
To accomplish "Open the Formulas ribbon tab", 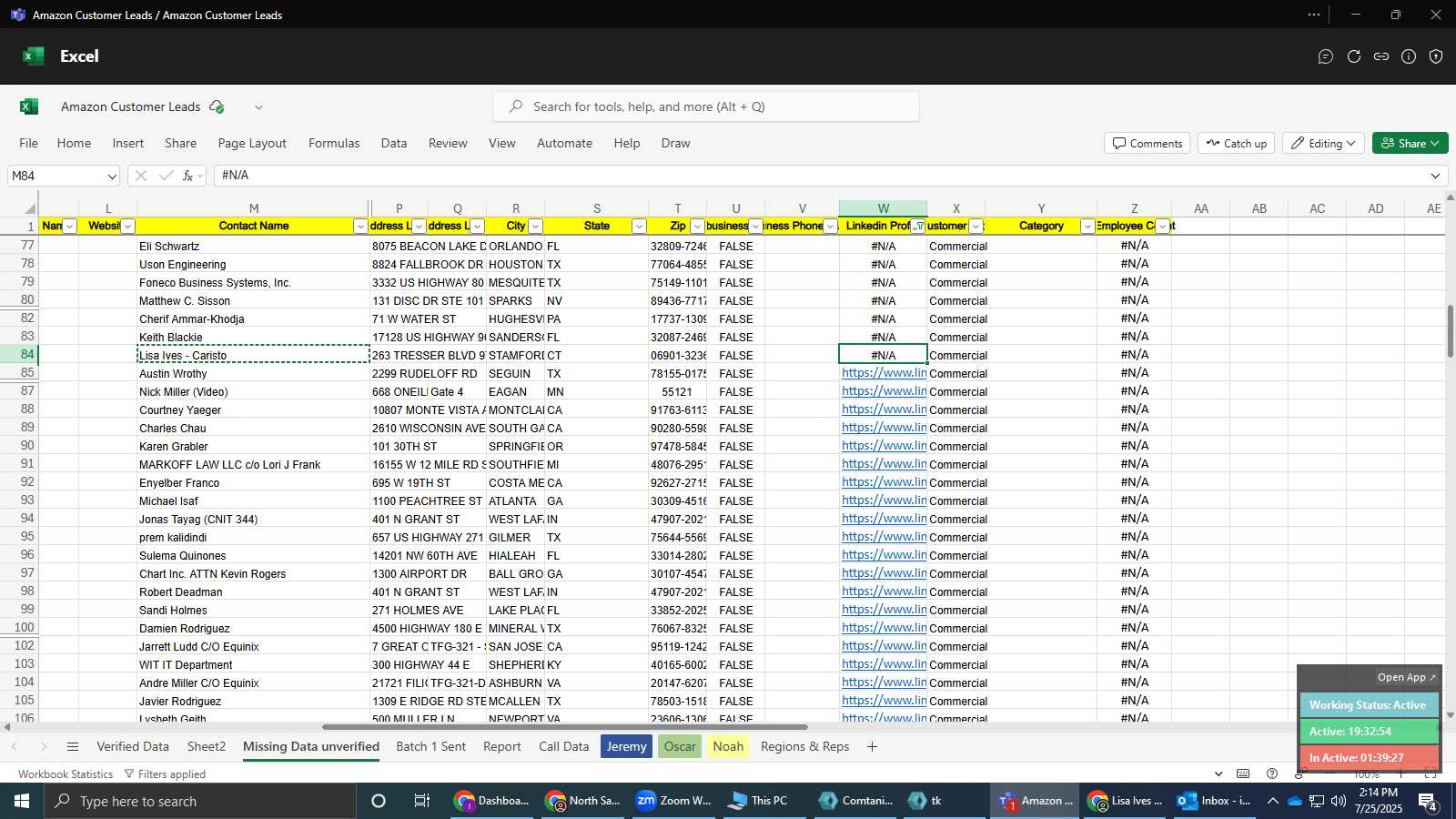I will click(334, 144).
